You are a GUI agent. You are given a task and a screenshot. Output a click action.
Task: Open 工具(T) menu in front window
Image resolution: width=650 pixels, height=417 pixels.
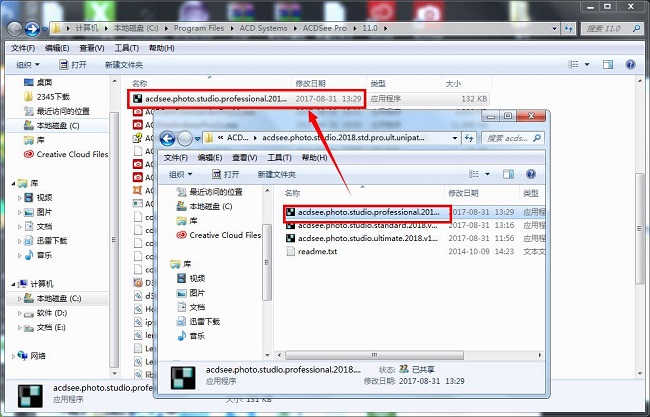tap(279, 158)
